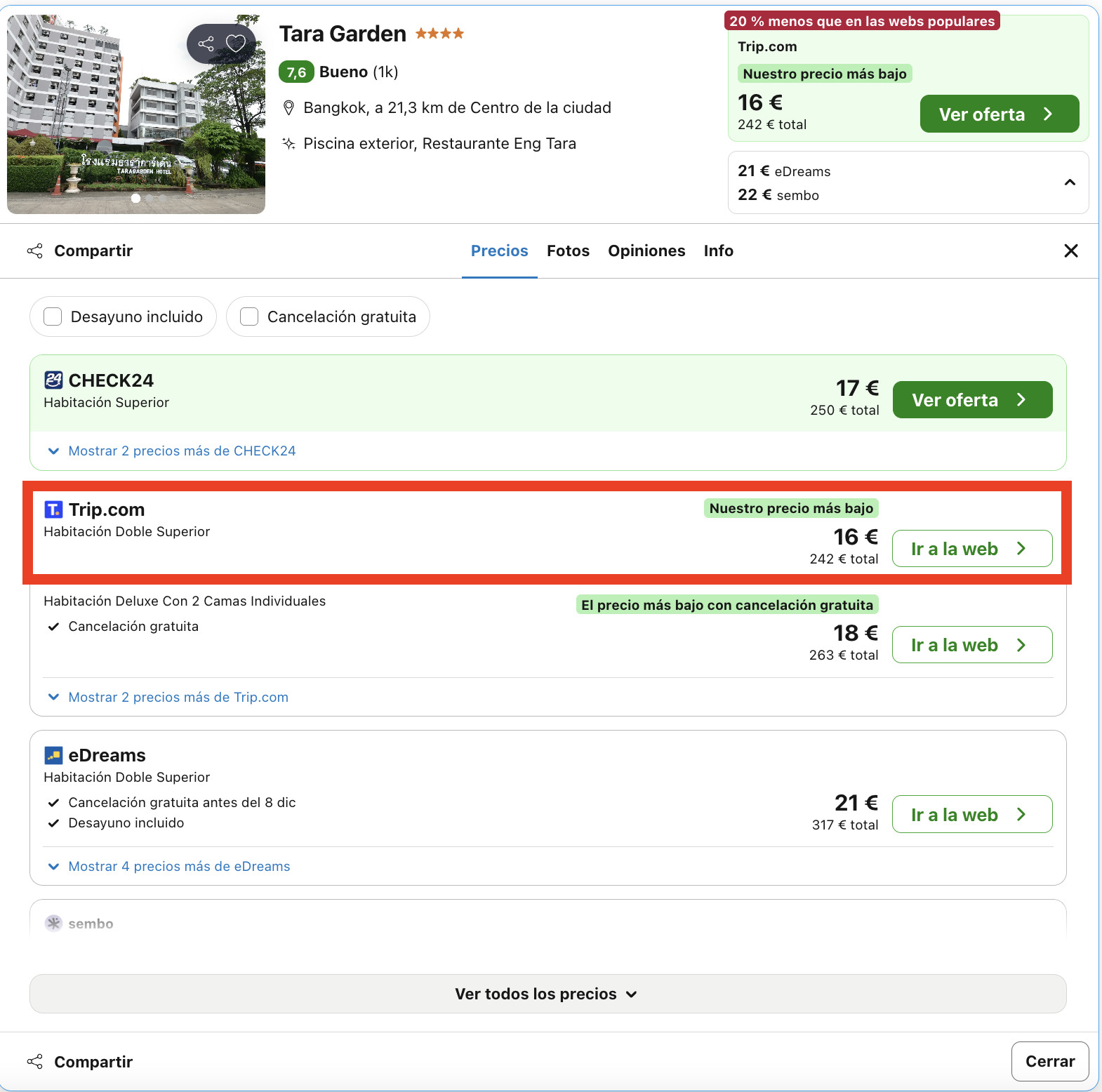Open the Tara Garden hotel photo

[136, 114]
